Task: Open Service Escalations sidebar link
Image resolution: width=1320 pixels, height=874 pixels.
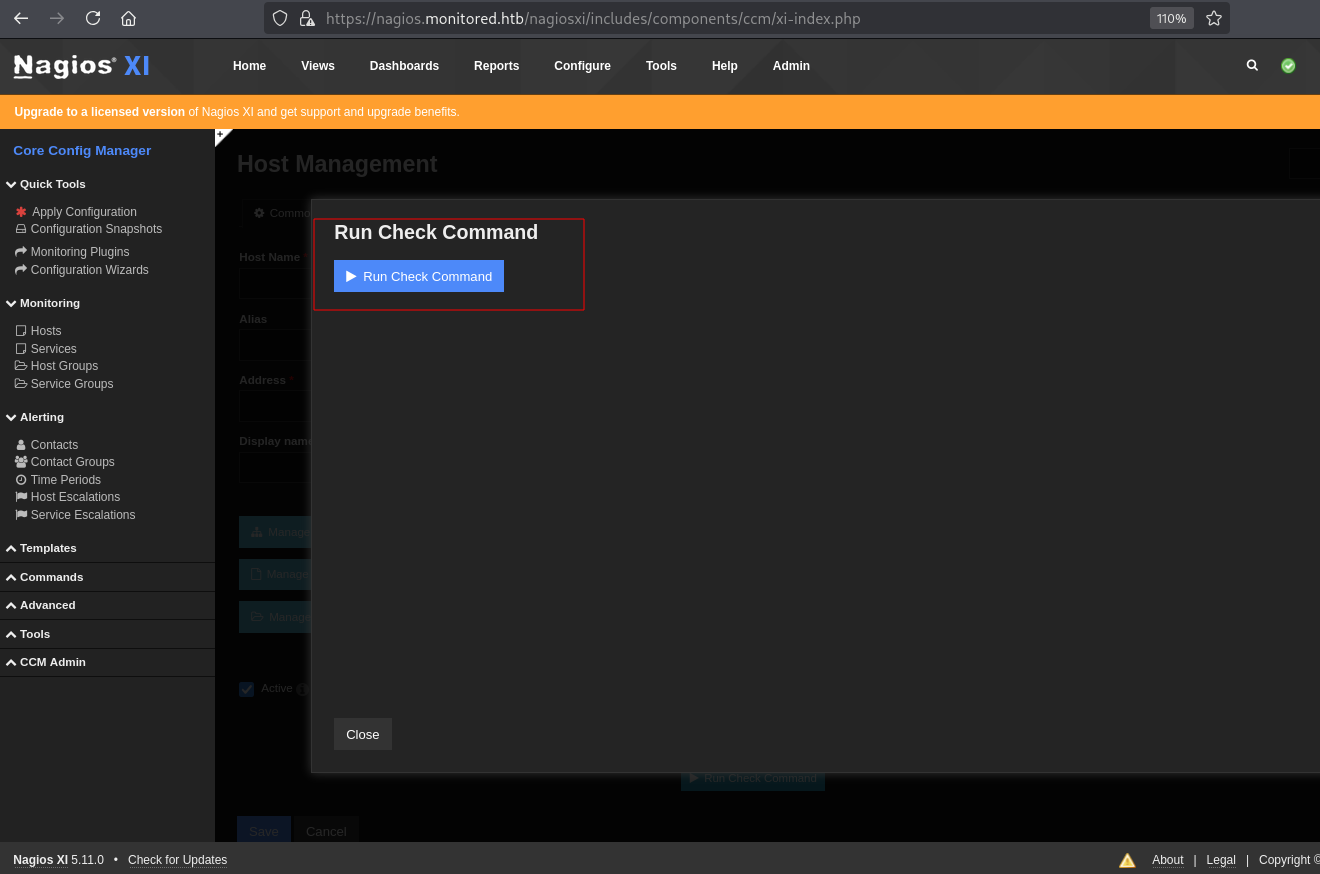Action: pyautogui.click(x=83, y=515)
